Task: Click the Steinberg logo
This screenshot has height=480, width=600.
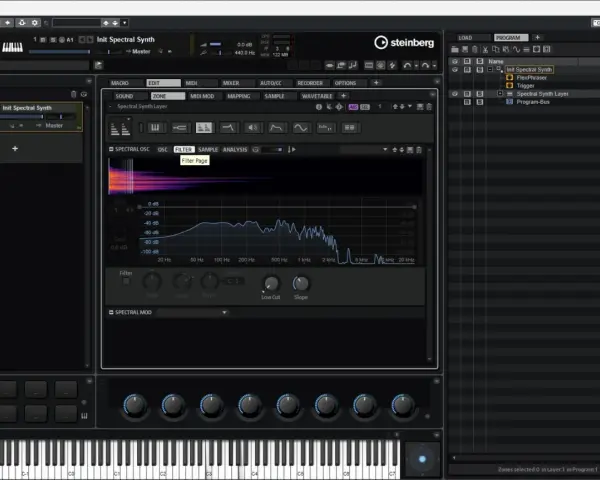Action: pyautogui.click(x=404, y=42)
